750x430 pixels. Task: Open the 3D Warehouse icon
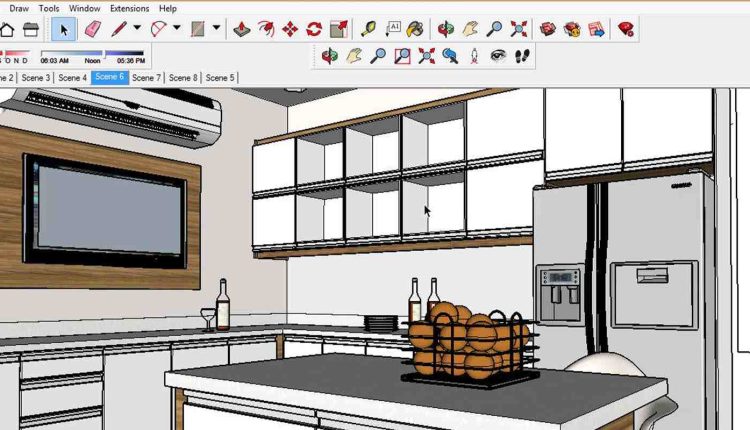pyautogui.click(x=548, y=29)
